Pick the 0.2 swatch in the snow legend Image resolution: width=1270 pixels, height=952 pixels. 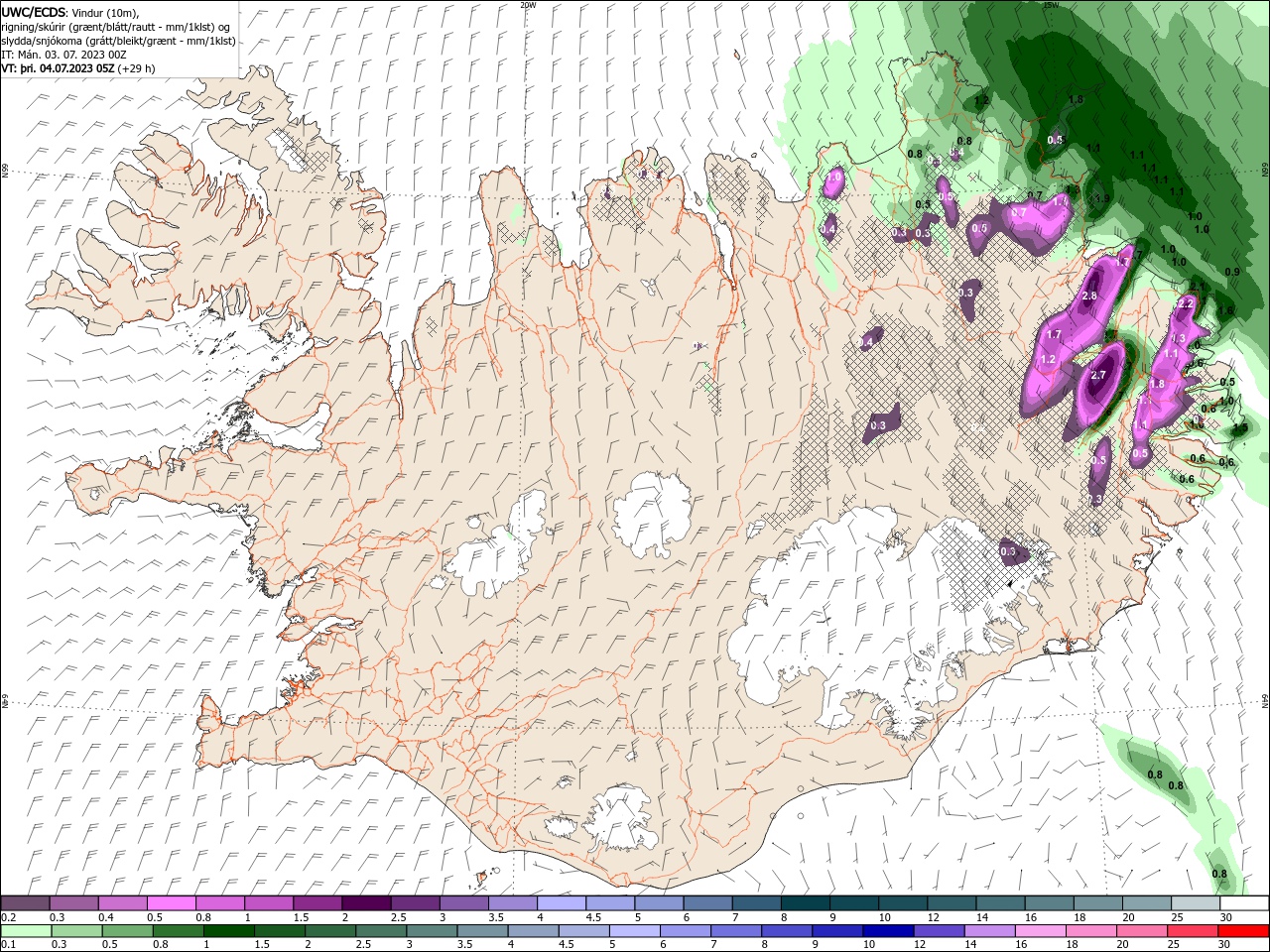(x=25, y=902)
